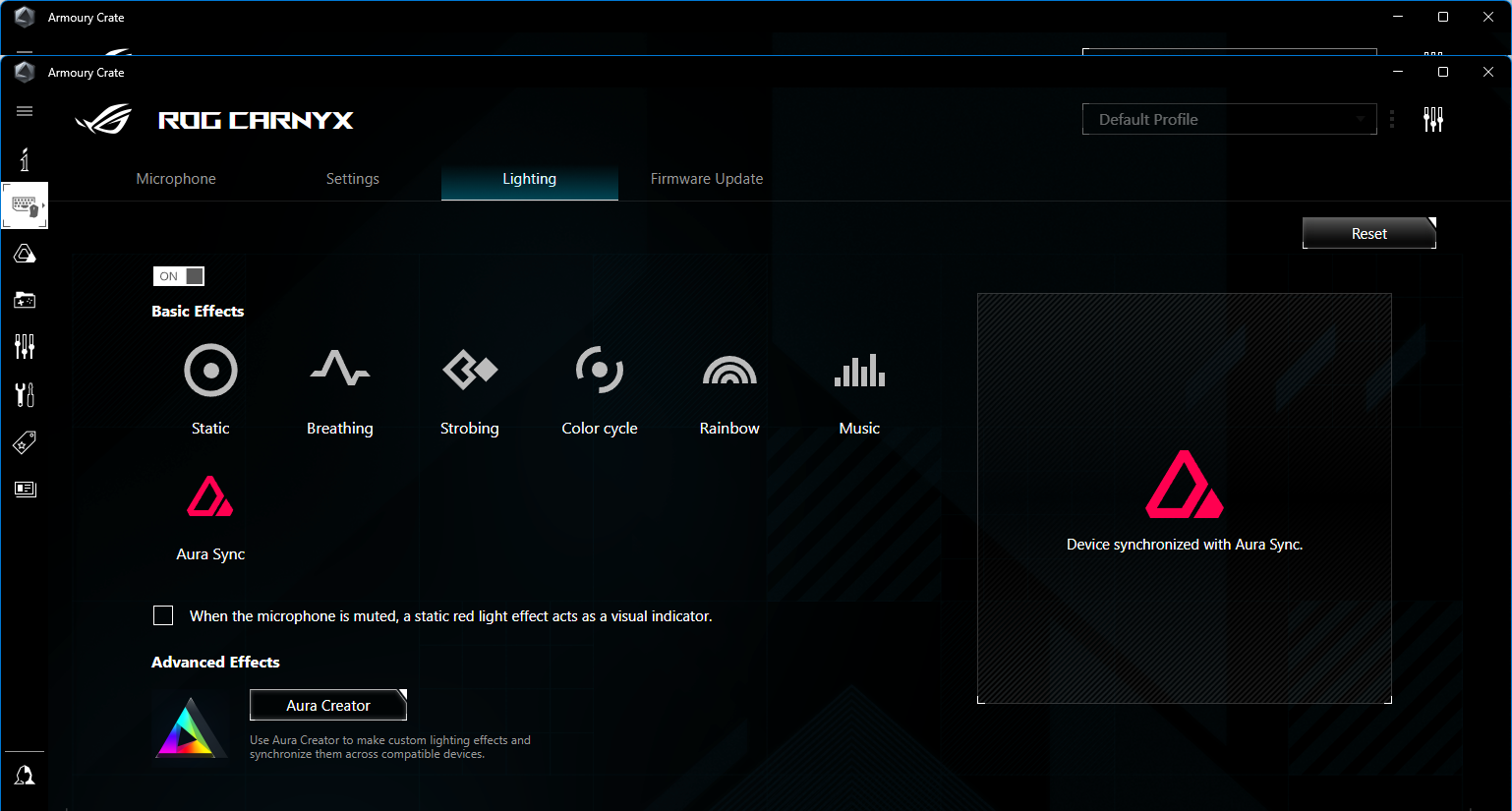
Task: Open the Tools wrench icon in sidebar
Action: [25, 394]
